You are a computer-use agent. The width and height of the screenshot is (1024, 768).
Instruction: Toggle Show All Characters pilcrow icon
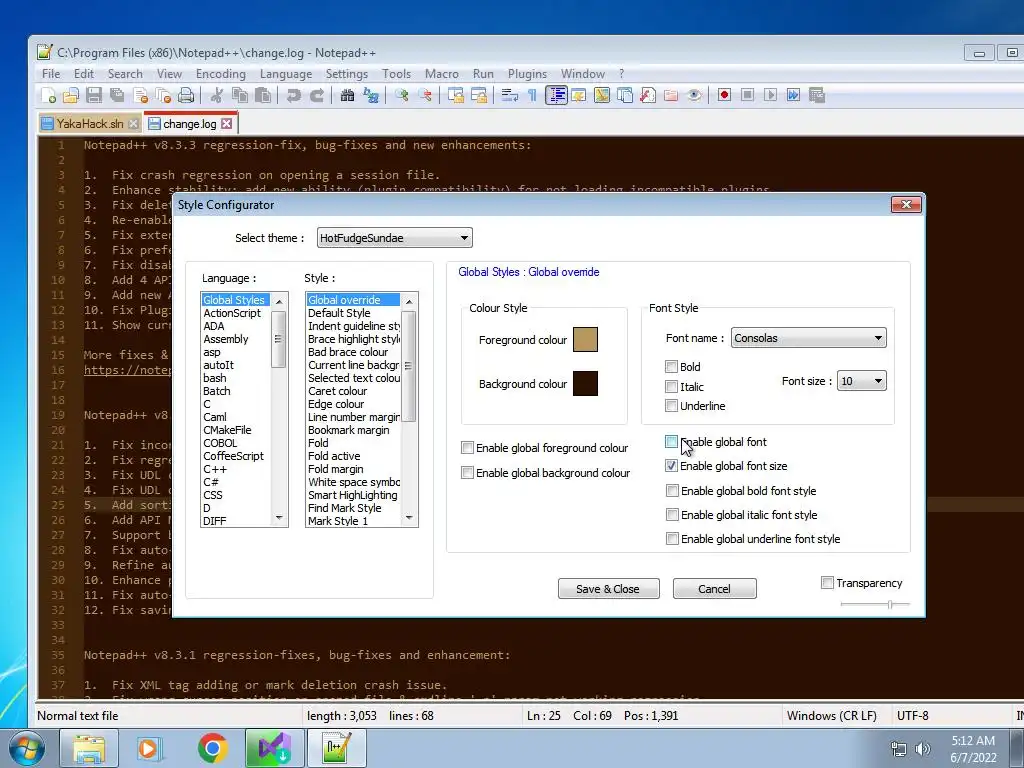coord(532,95)
